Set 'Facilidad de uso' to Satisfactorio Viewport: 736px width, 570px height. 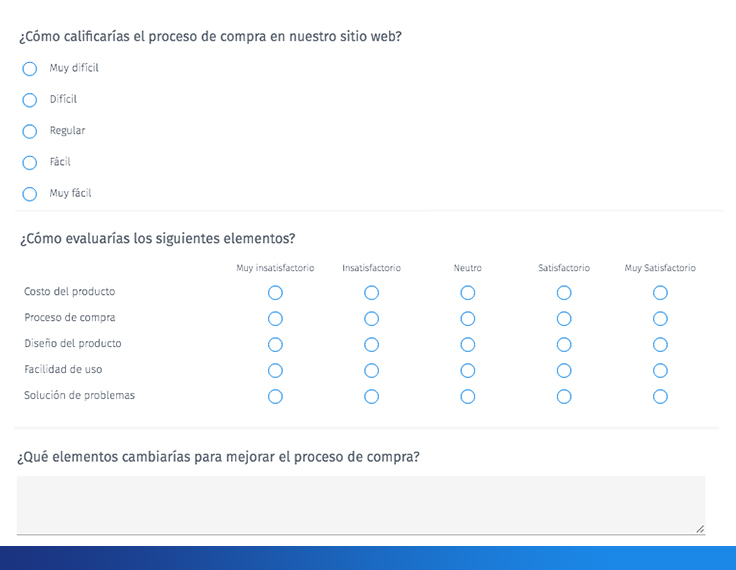click(x=564, y=371)
